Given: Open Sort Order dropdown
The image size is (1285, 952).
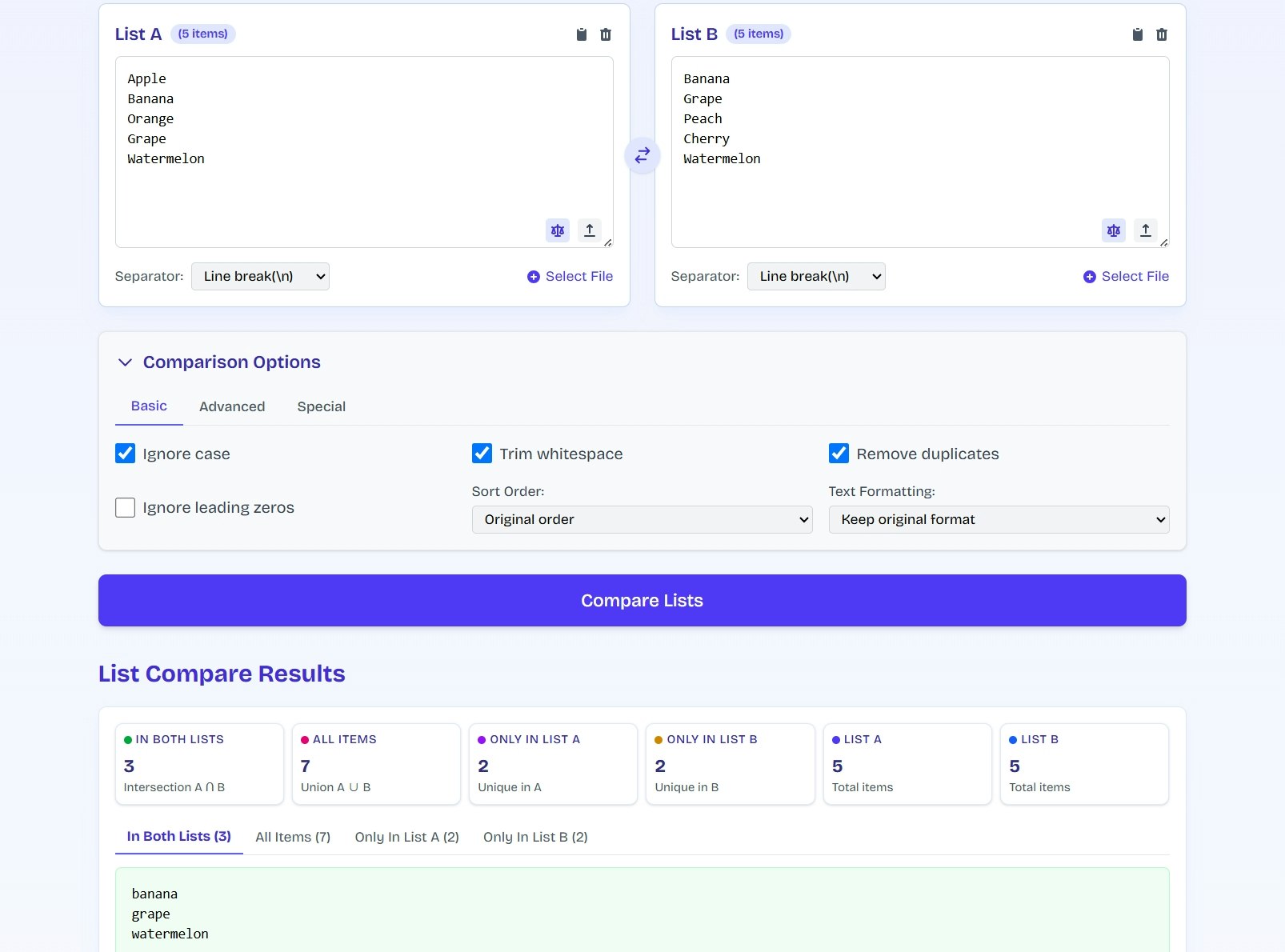Looking at the screenshot, I should click(642, 519).
